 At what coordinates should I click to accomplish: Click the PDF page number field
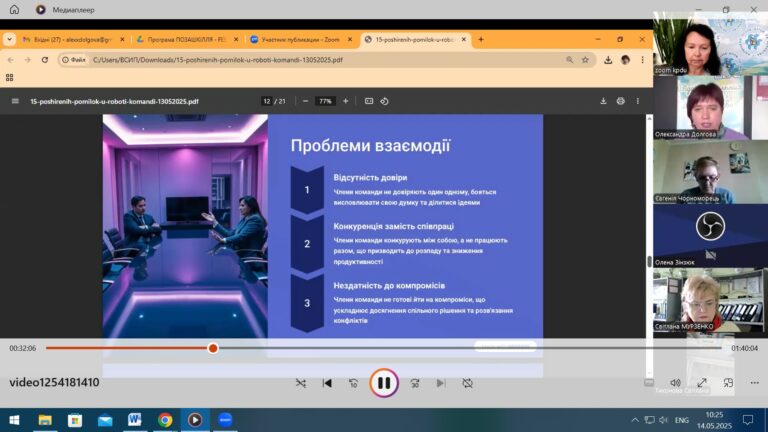267,101
